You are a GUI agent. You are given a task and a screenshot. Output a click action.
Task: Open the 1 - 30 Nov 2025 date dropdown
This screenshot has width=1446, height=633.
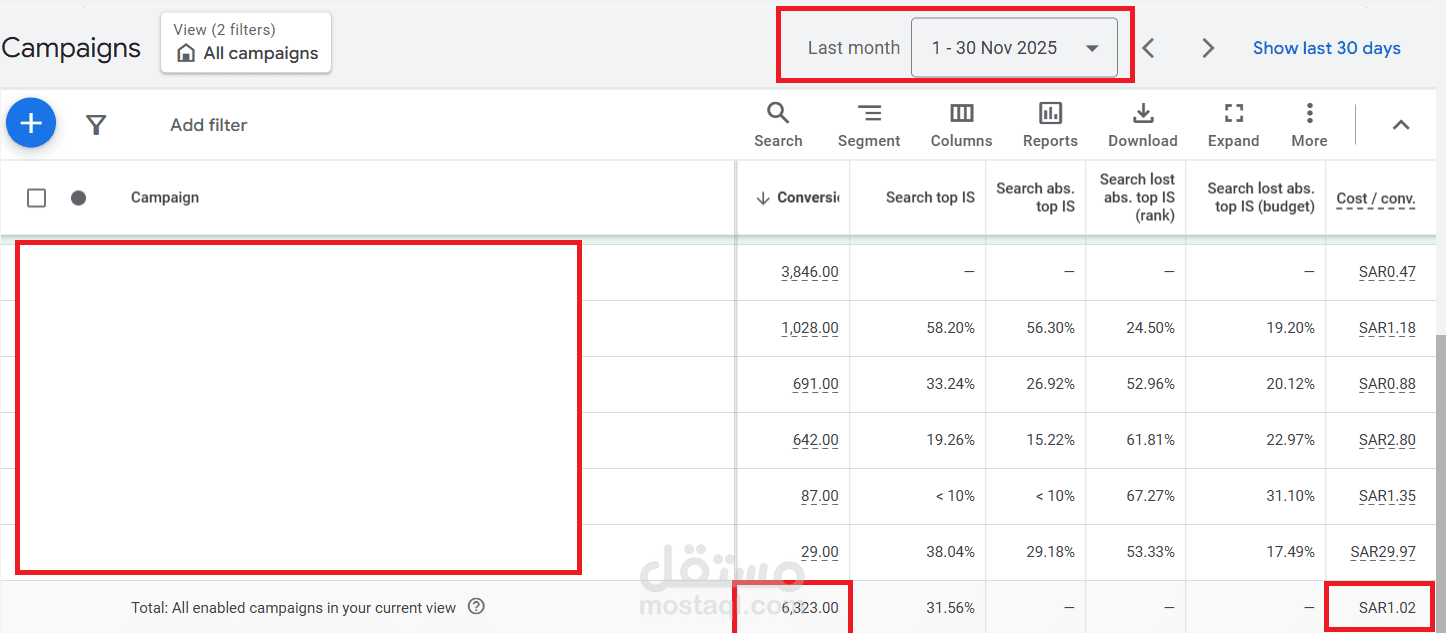pos(1014,48)
